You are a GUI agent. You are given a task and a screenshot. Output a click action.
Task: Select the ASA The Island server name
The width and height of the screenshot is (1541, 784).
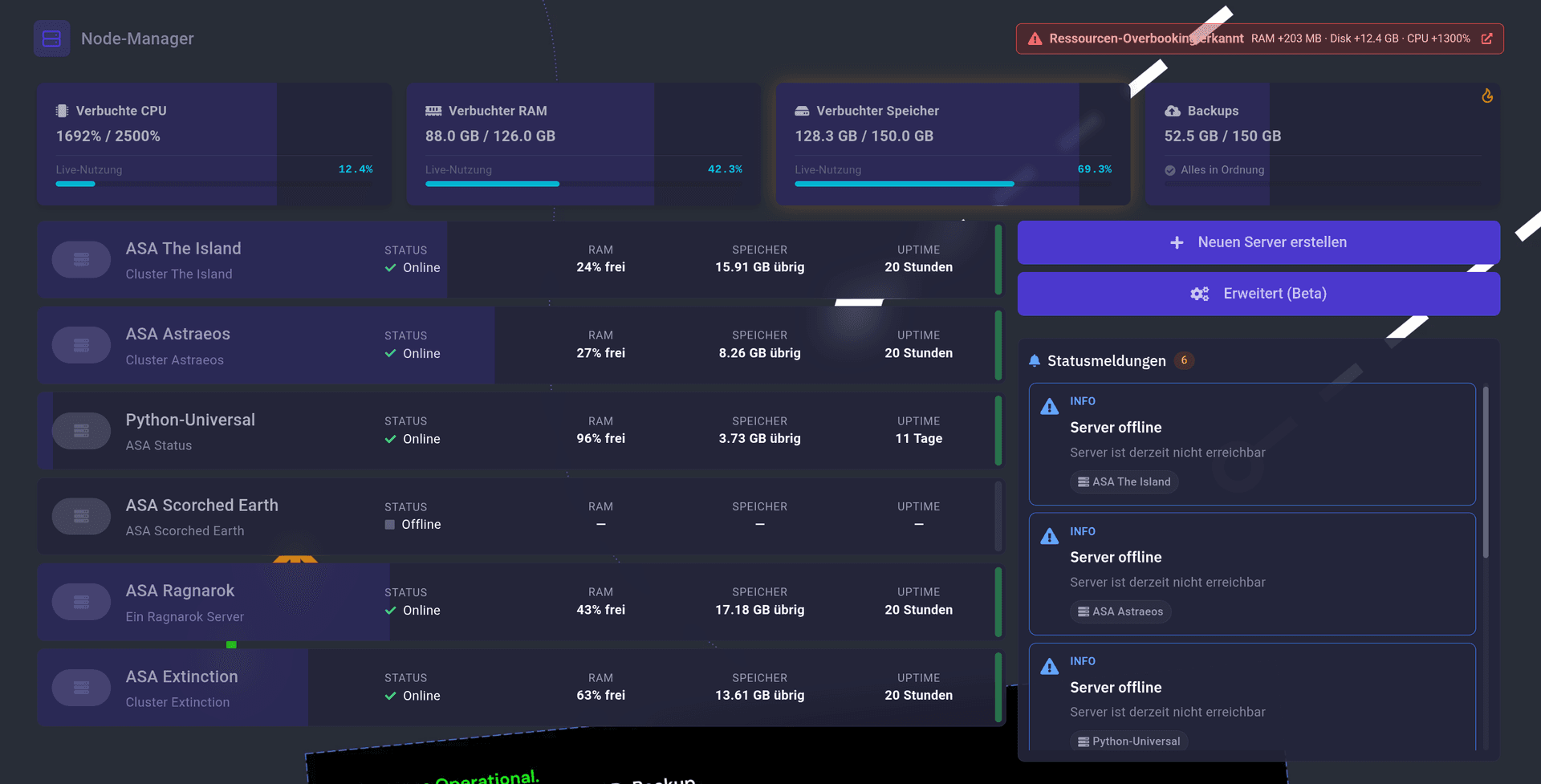(183, 249)
